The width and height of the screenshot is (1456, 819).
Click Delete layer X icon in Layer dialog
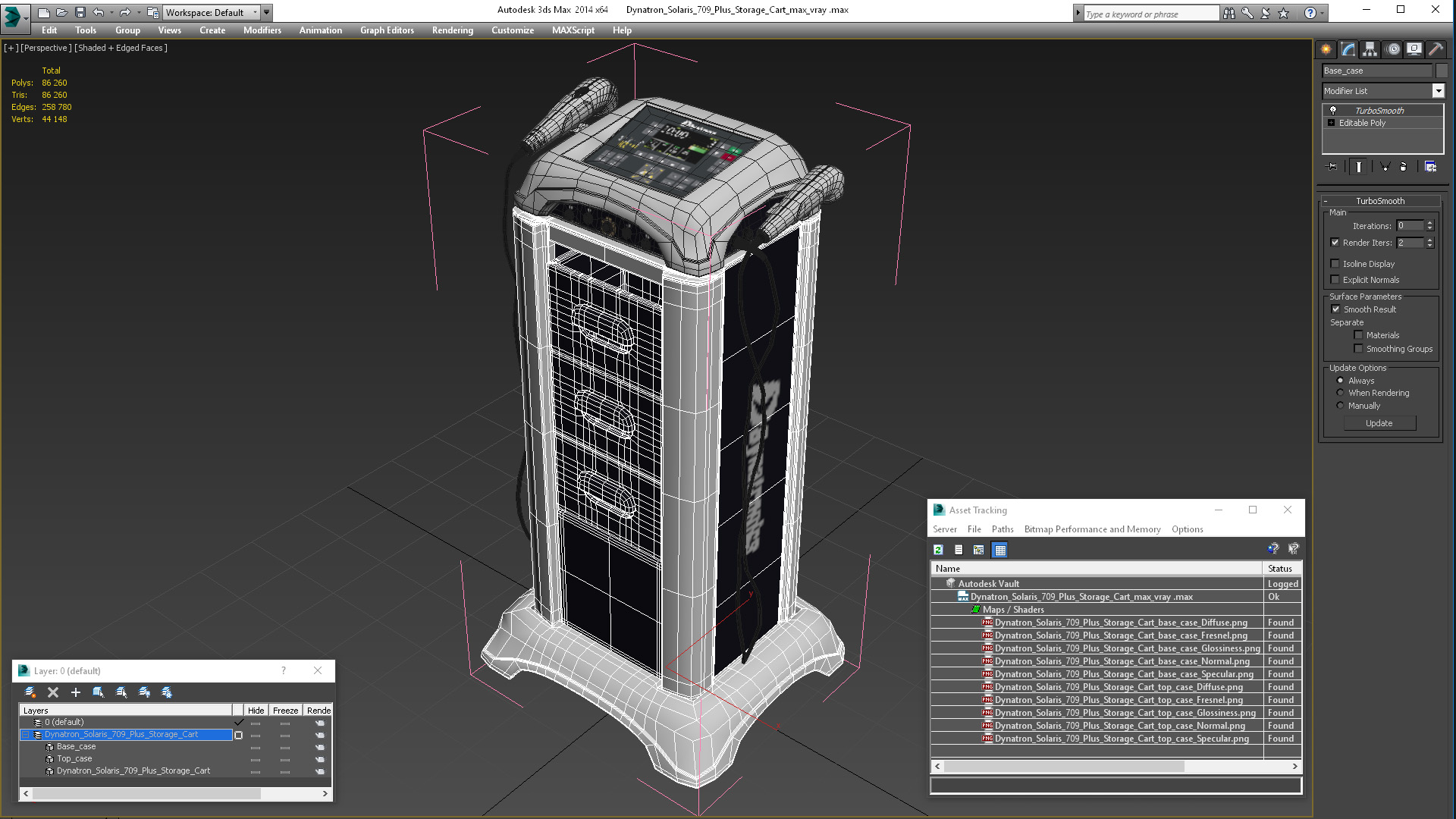point(53,692)
